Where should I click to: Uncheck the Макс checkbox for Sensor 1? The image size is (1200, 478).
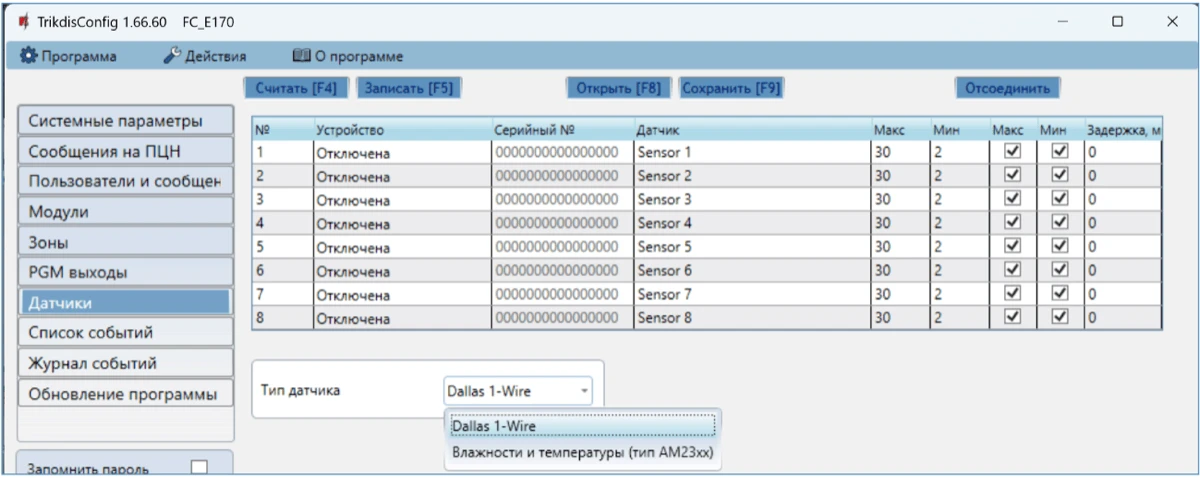tap(1012, 152)
